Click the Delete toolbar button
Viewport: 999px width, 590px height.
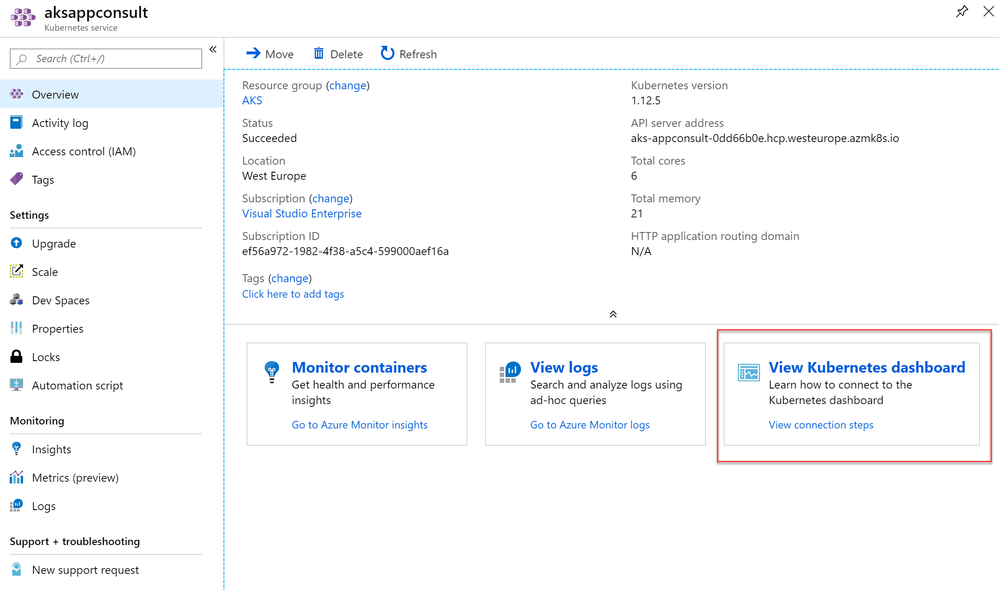[338, 54]
